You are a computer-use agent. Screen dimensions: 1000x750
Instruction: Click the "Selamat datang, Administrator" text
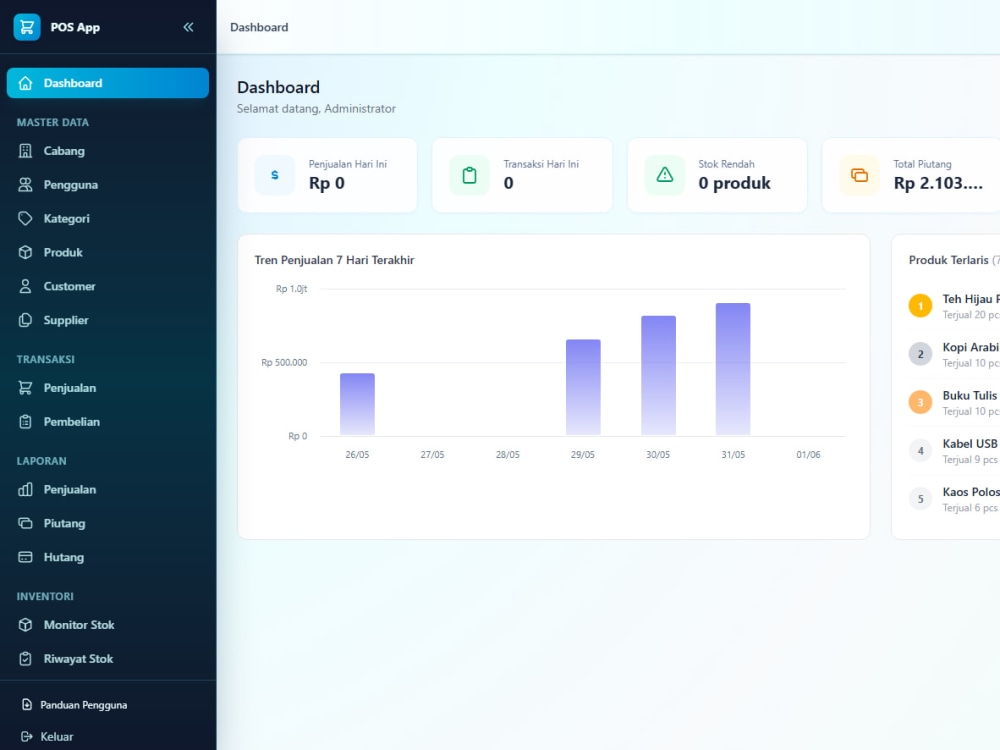point(316,109)
